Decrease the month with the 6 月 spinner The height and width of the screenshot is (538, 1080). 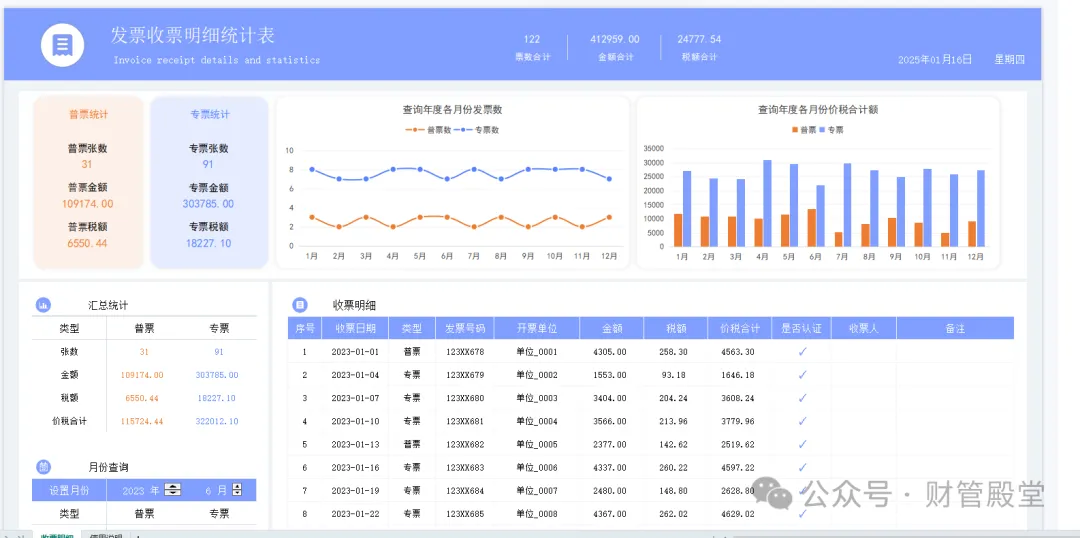coord(238,493)
